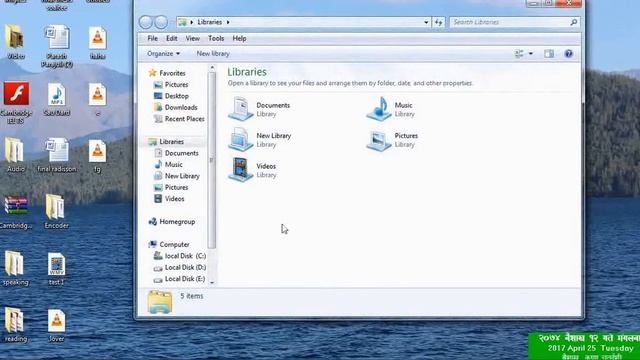The width and height of the screenshot is (640, 360).
Task: Click navigation pane scrollbar up arrow
Action: tap(212, 68)
